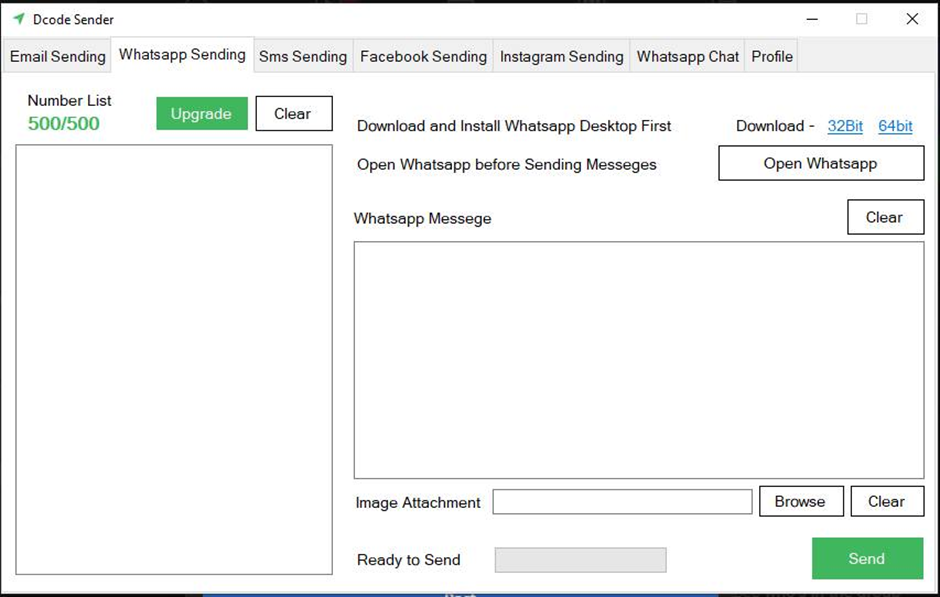Viewport: 940px width, 597px height.
Task: Open the Sms Sending tab
Action: tap(303, 56)
